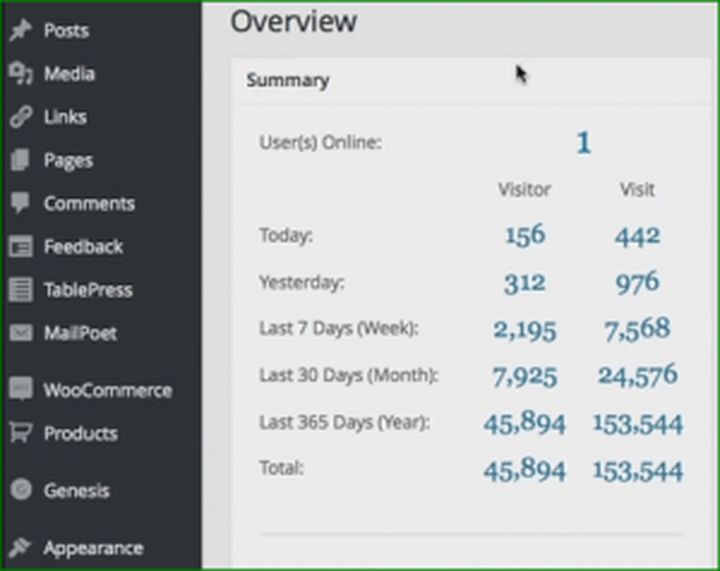Click last 30 days visit number 24,576
720x571 pixels.
click(x=637, y=376)
